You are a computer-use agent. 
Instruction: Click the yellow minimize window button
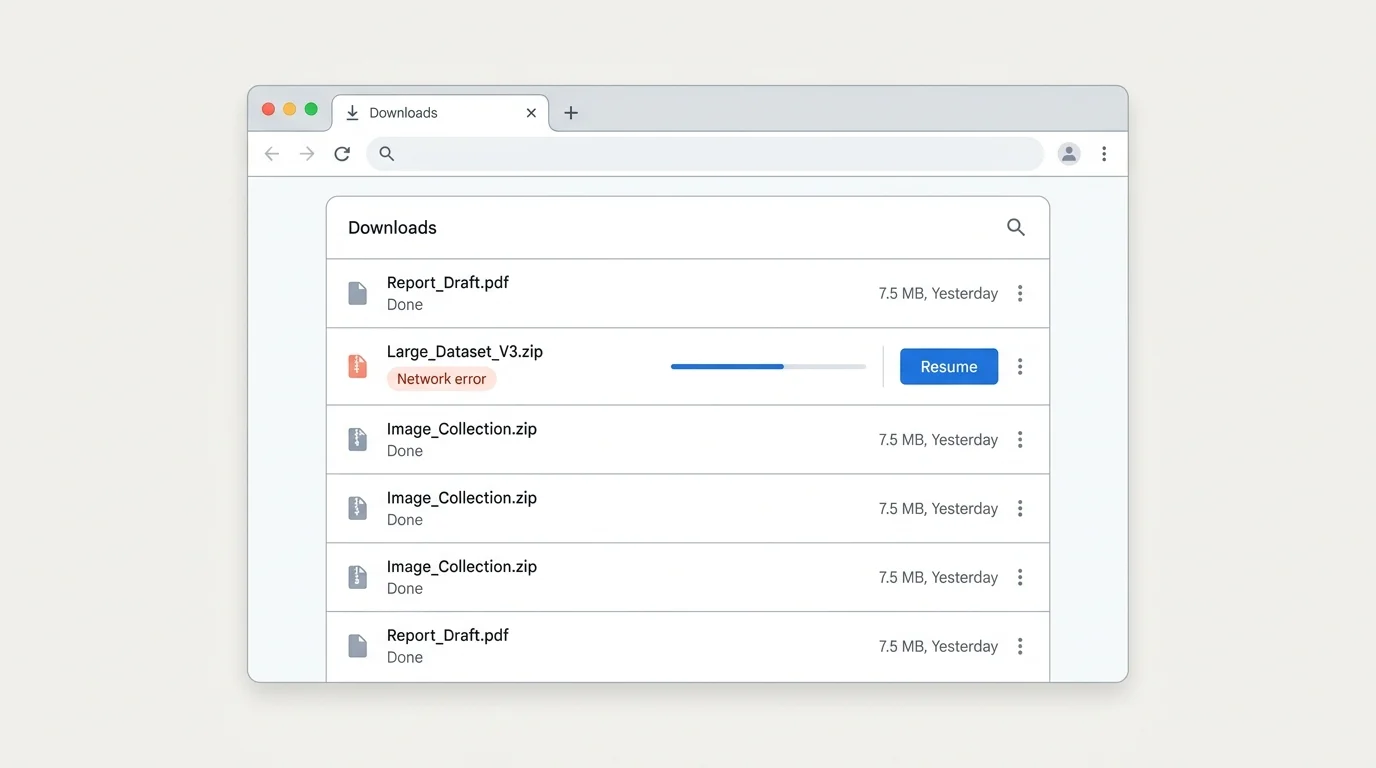pyautogui.click(x=289, y=109)
